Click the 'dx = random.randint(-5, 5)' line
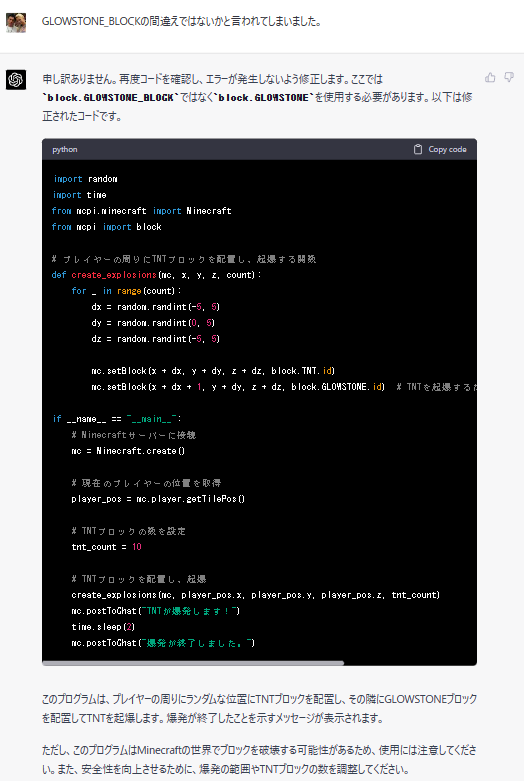Screen dimensions: 524x781 click(155, 307)
